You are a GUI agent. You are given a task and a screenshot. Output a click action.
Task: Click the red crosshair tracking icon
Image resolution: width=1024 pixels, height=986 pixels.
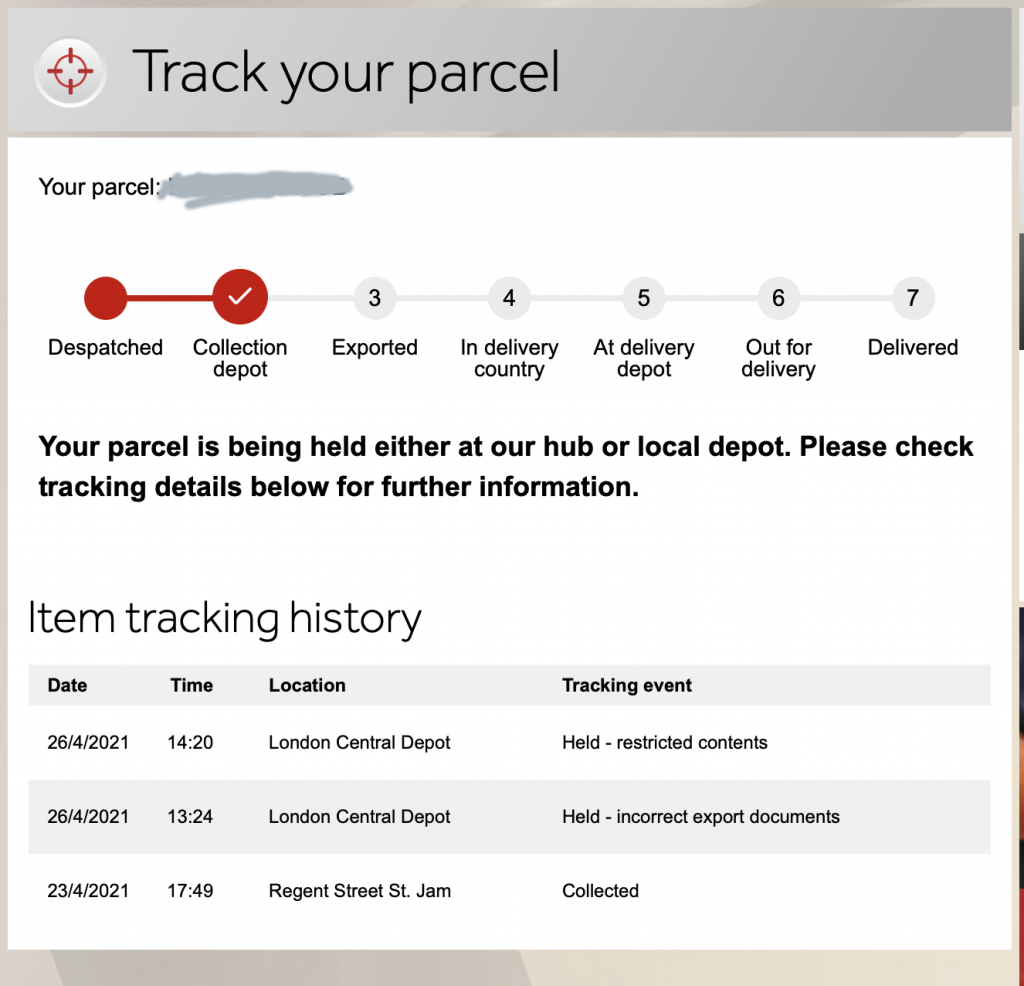[70, 71]
